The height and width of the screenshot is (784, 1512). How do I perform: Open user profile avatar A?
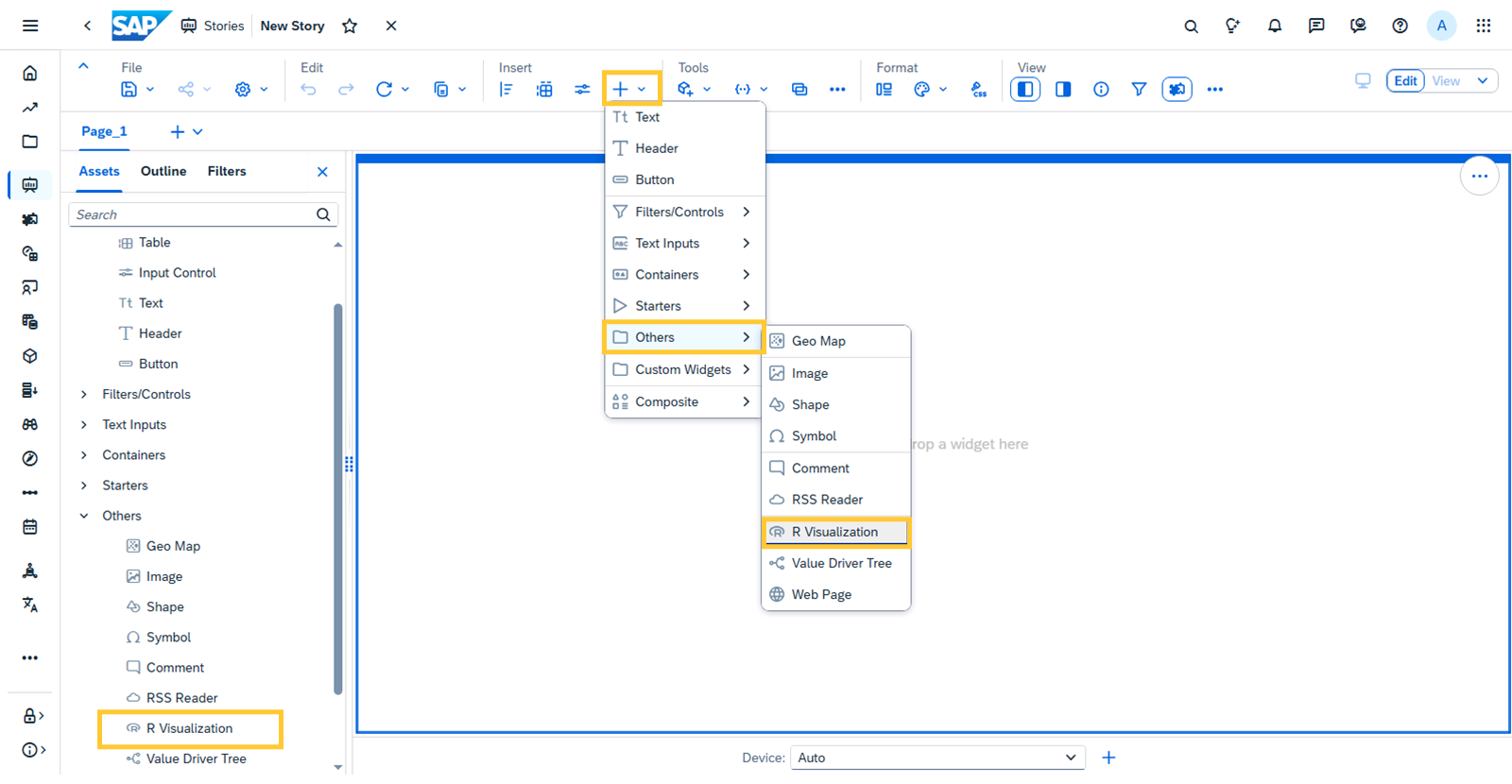(x=1441, y=26)
